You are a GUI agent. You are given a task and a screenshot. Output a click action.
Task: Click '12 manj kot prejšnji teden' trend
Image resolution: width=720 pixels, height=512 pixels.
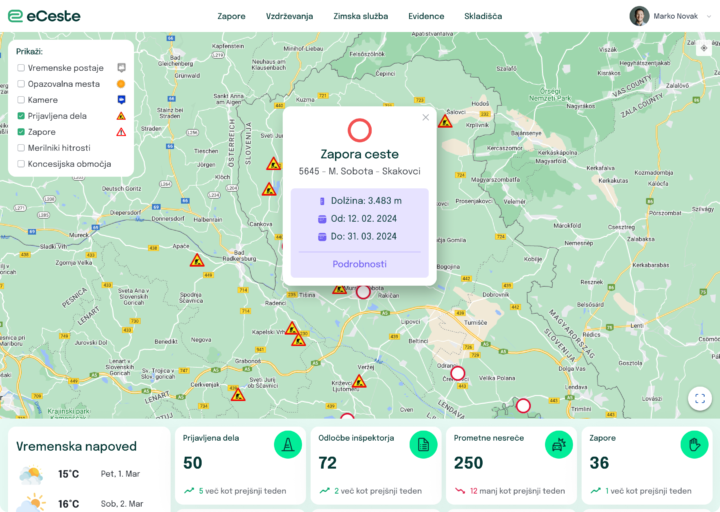[510, 491]
